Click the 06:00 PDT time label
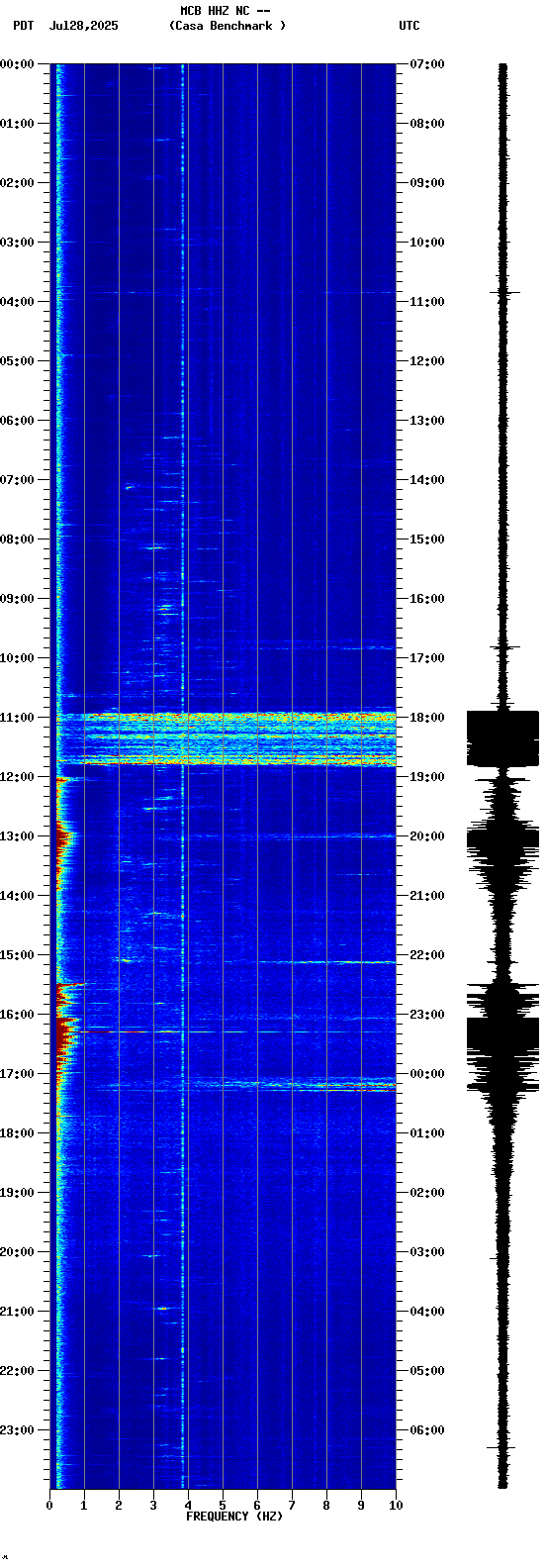546x1568 pixels. pos(17,421)
